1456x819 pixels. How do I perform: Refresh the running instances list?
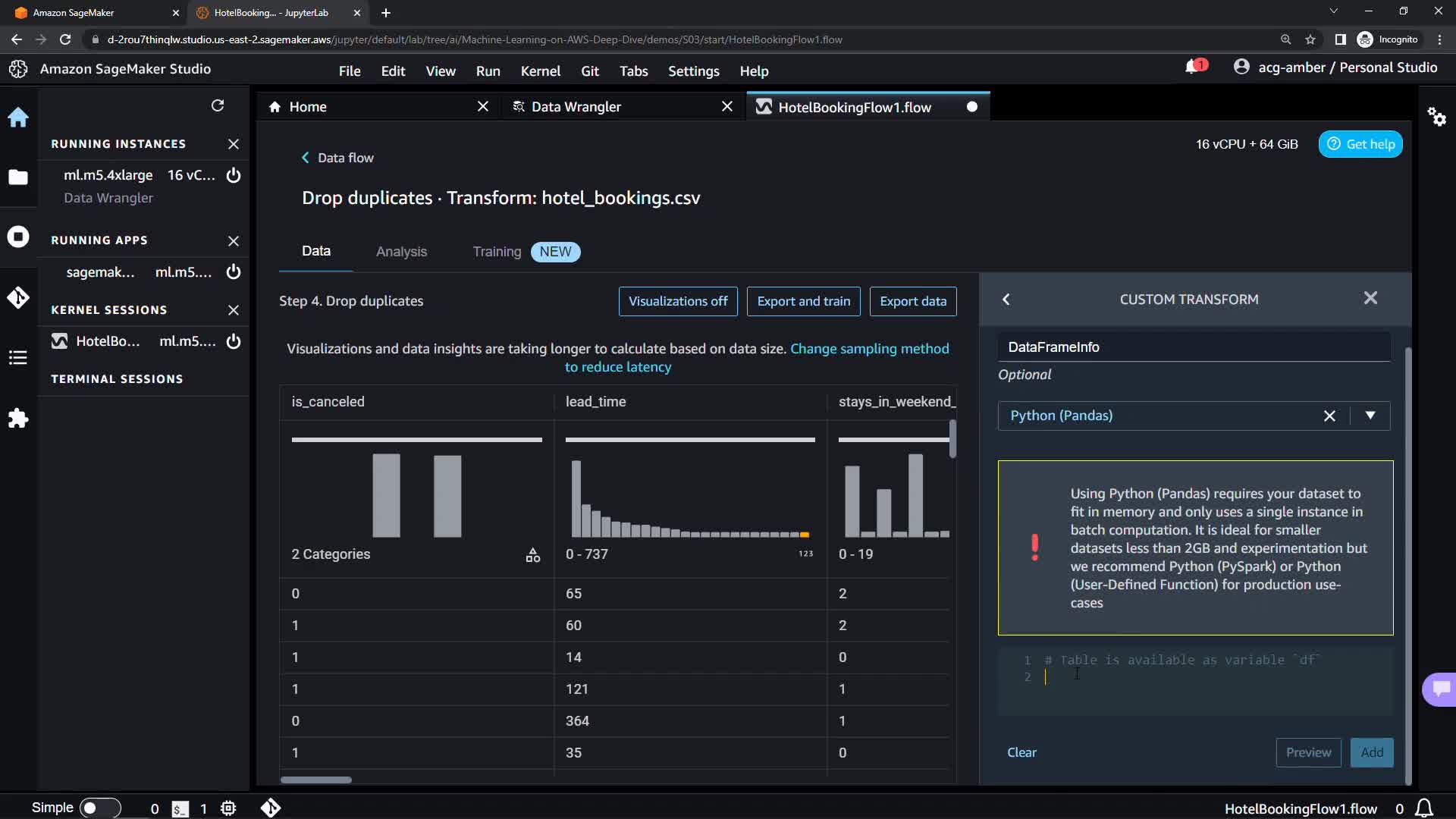[218, 105]
